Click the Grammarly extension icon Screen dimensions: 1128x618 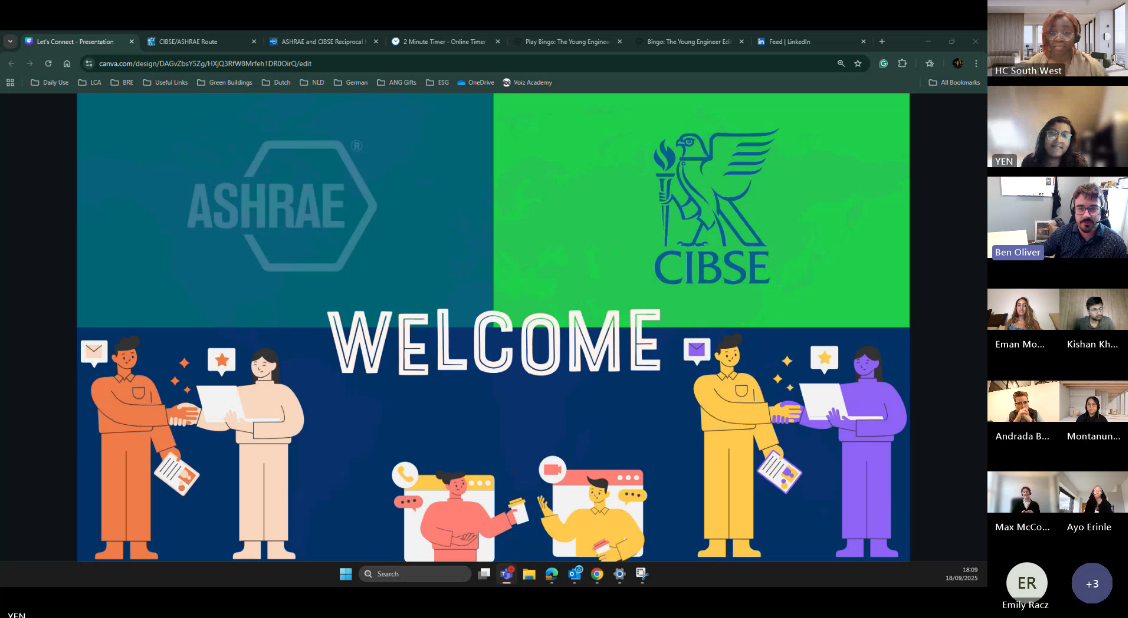coord(884,63)
